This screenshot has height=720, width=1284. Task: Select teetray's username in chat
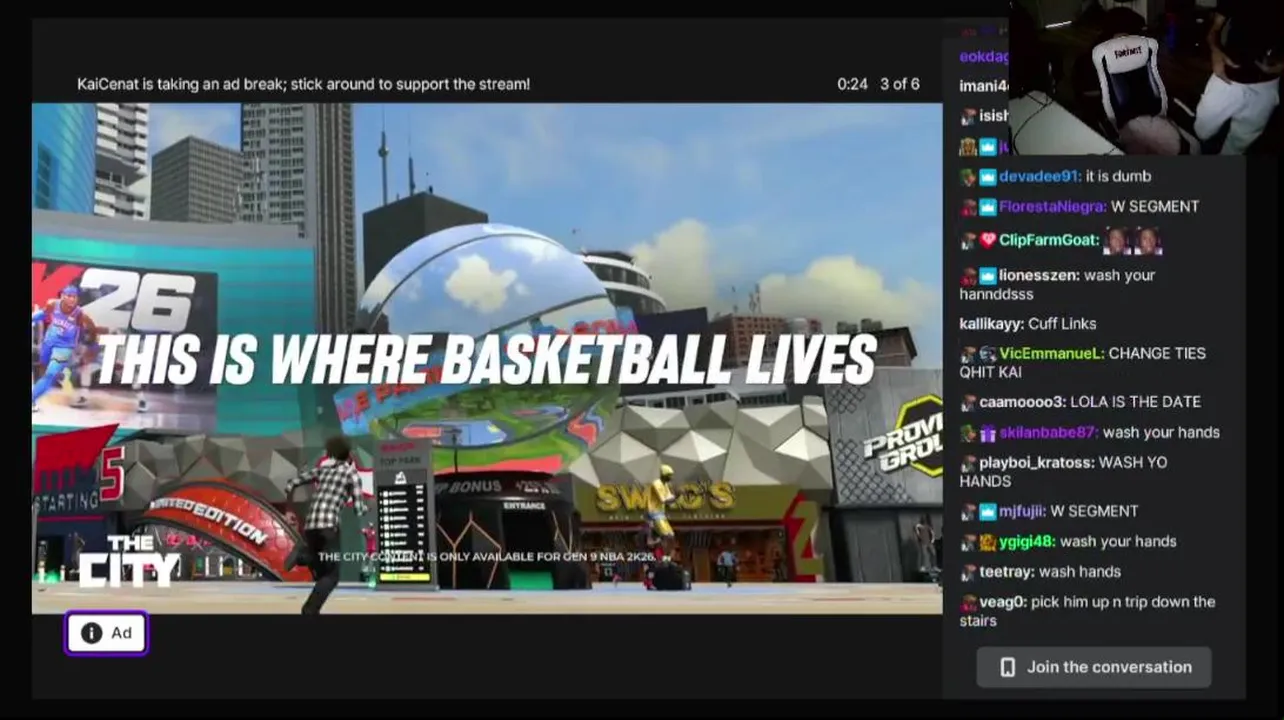[1005, 572]
